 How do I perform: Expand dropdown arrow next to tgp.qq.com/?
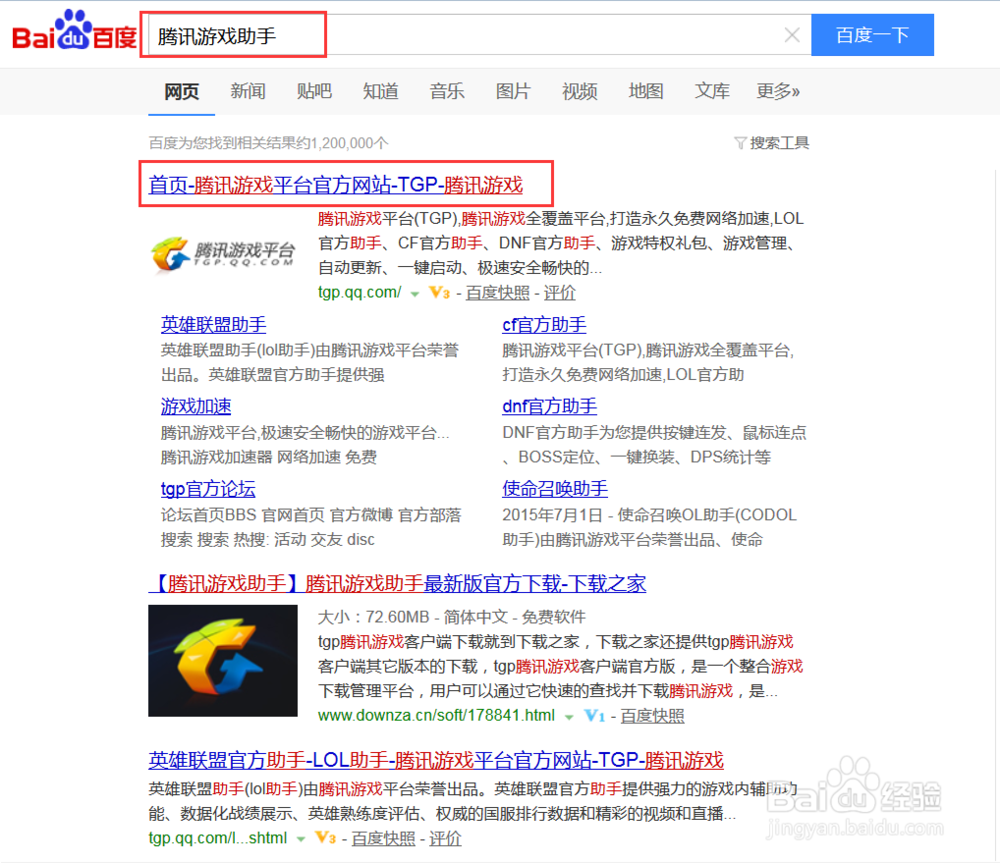(415, 294)
